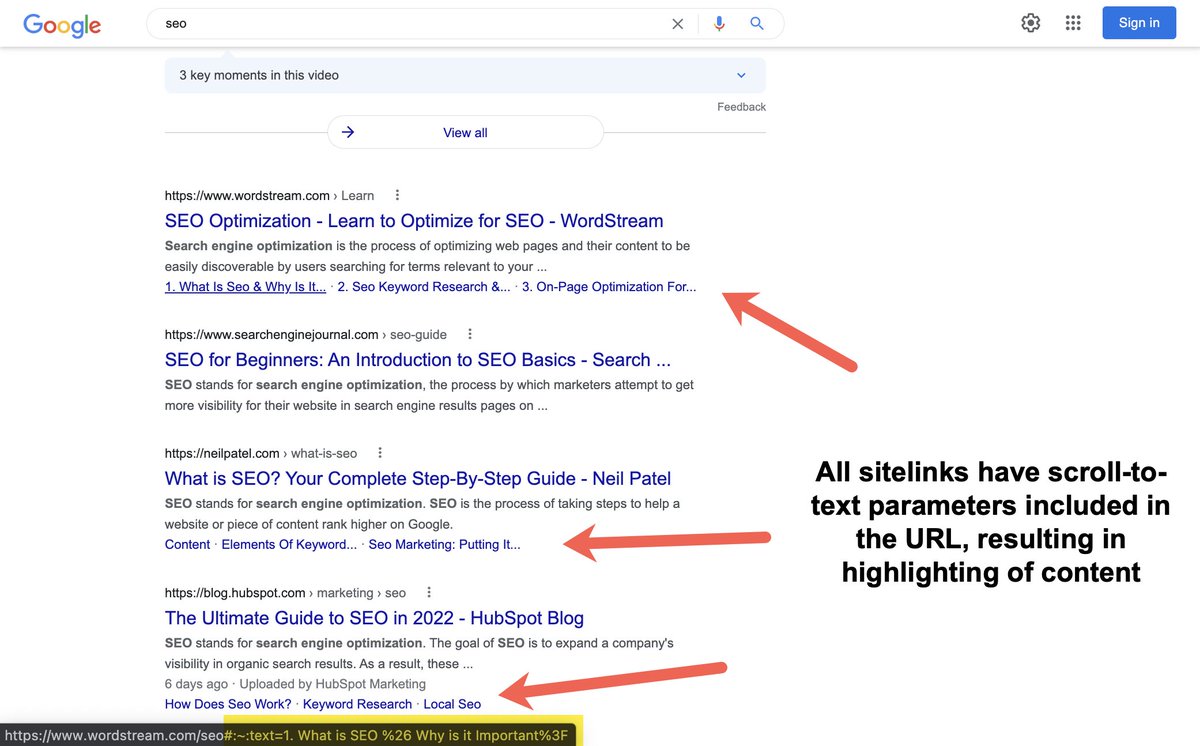The width and height of the screenshot is (1200, 746).
Task: Open the Seo Marketing: Putting It sitelink
Action: 444,545
